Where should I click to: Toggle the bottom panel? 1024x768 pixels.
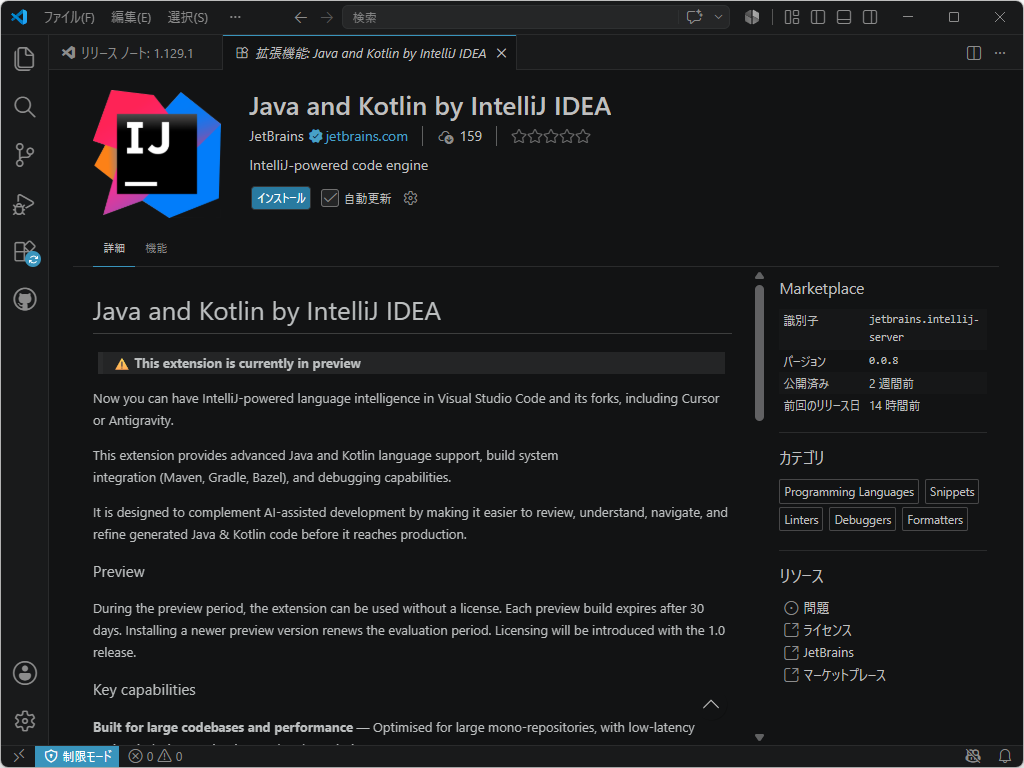coord(844,18)
